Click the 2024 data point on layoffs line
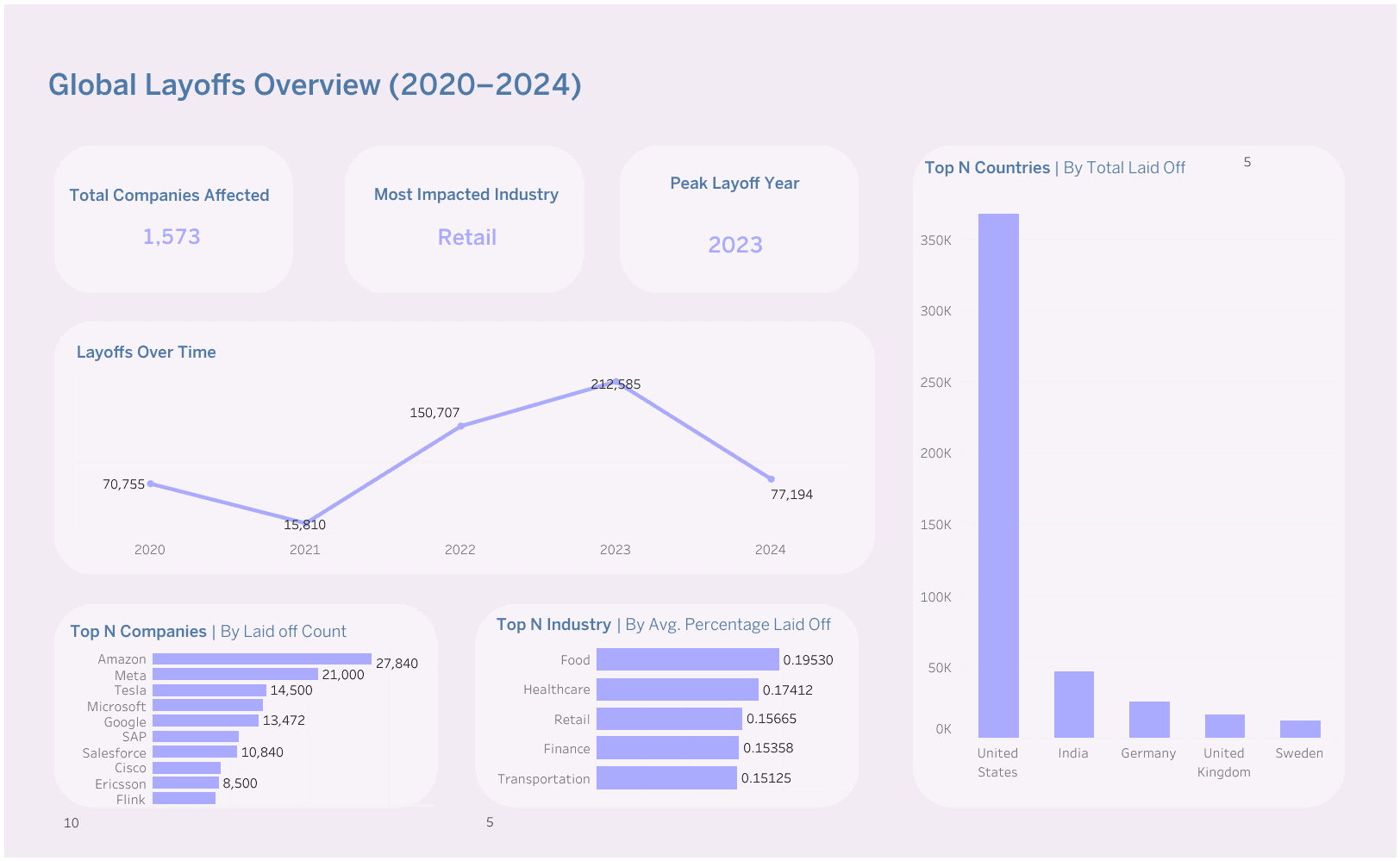1400x861 pixels. (x=771, y=479)
